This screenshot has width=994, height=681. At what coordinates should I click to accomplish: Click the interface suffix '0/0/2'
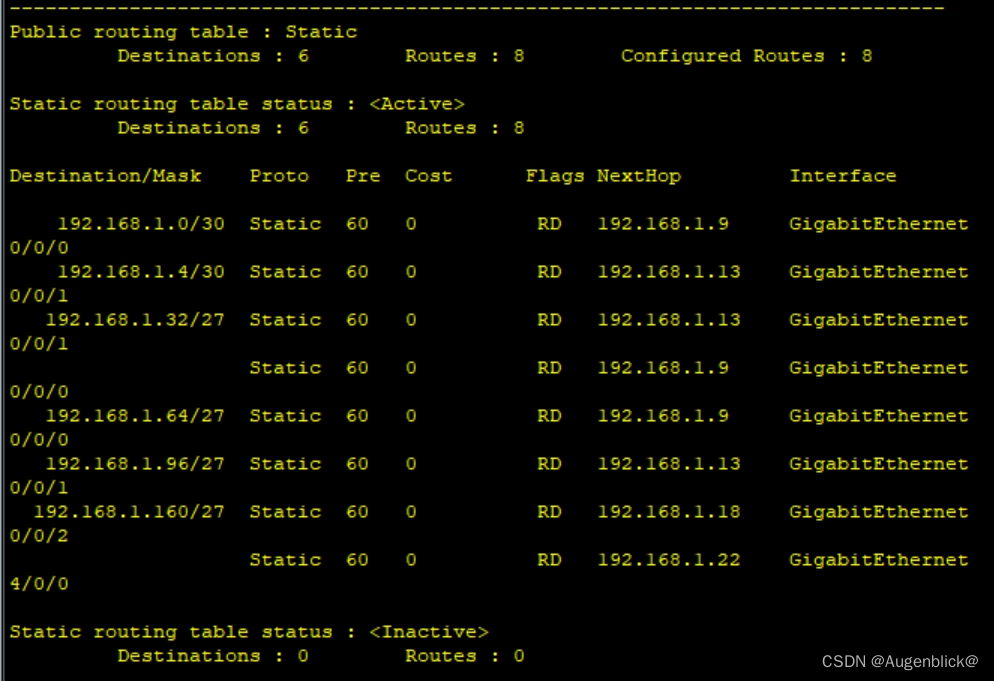point(39,536)
